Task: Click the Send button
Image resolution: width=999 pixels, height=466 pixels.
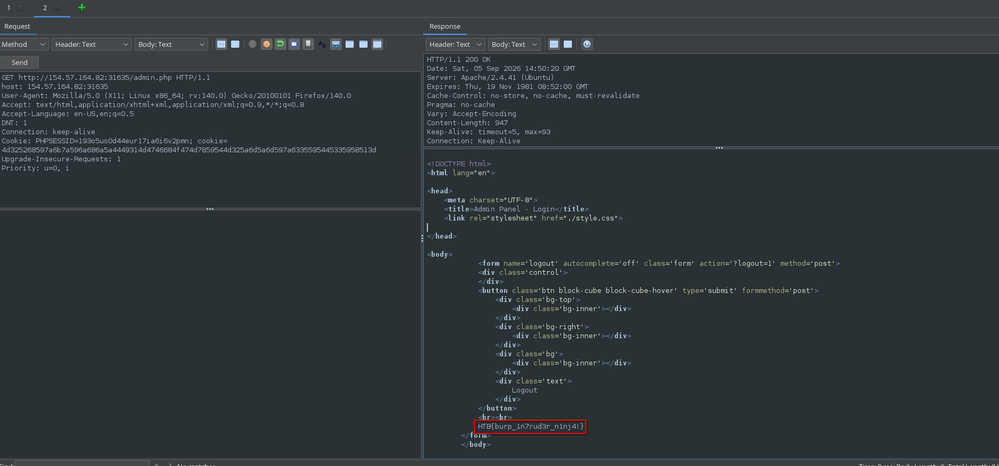Action: [20, 62]
